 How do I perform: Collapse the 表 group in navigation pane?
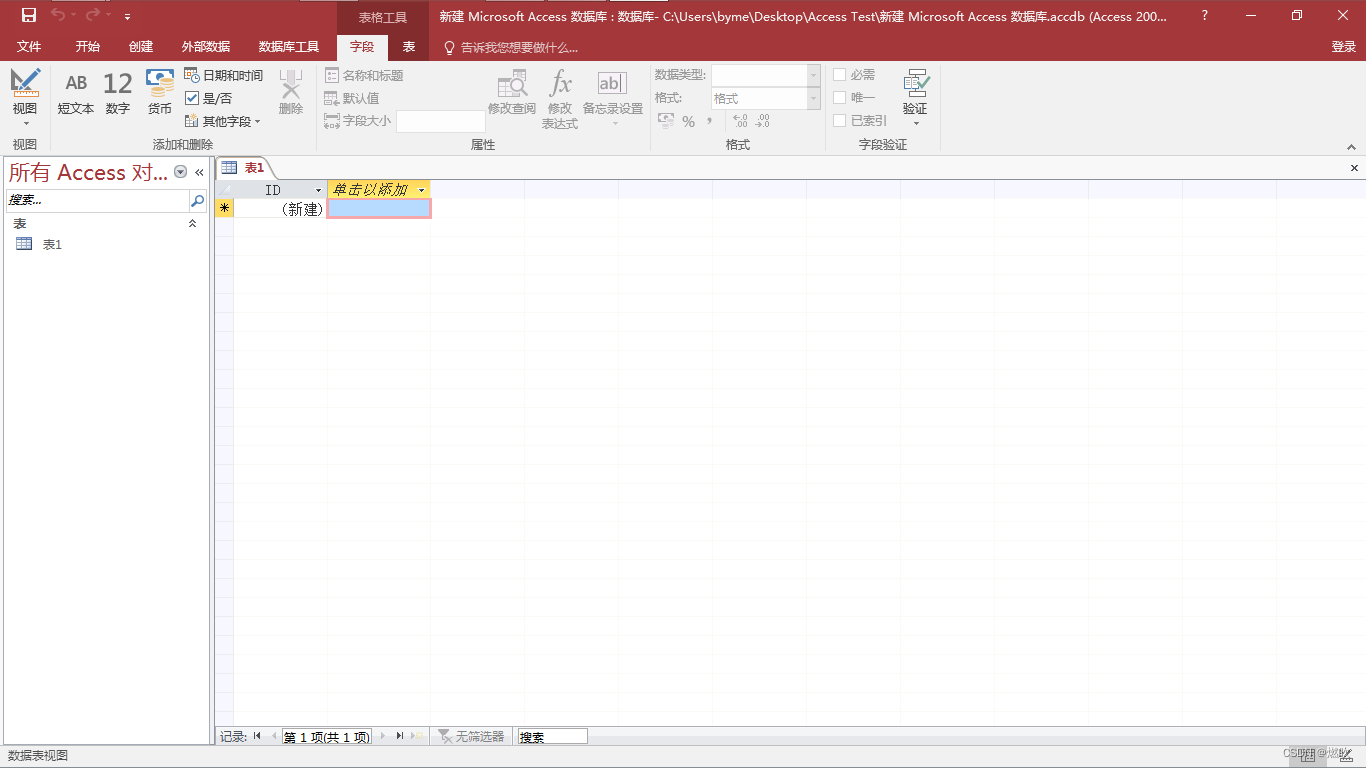[193, 224]
